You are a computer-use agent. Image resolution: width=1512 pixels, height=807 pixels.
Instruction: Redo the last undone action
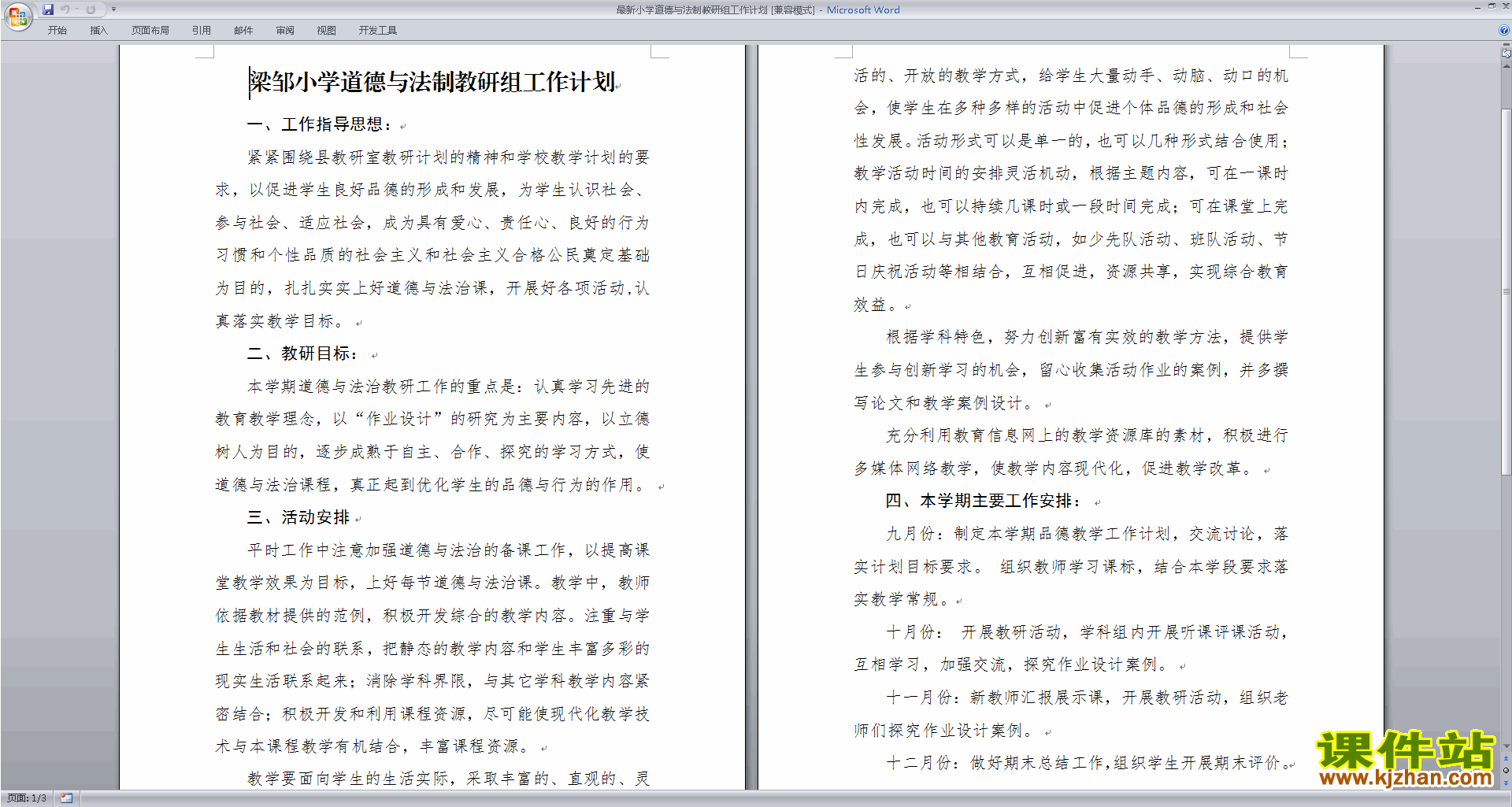91,9
